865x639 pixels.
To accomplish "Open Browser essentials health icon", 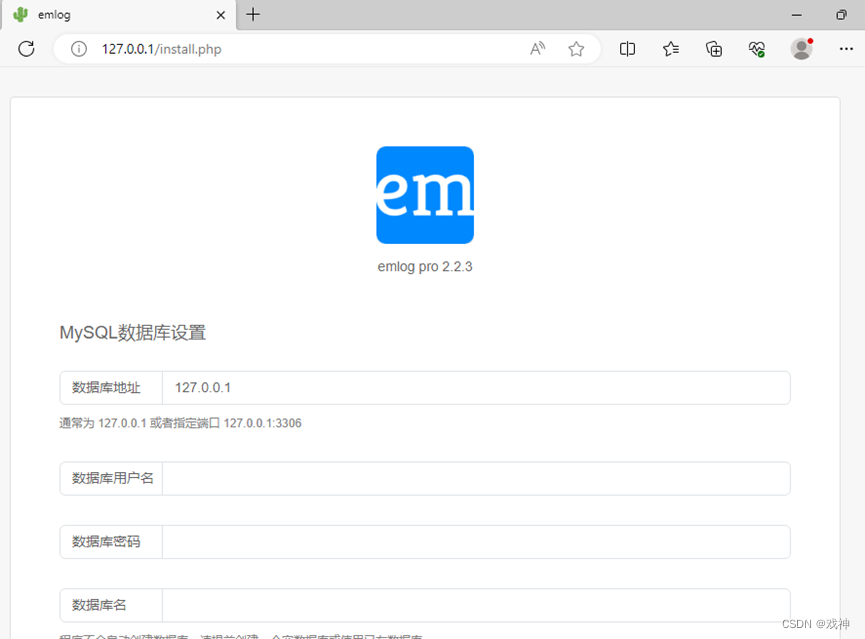I will (757, 48).
